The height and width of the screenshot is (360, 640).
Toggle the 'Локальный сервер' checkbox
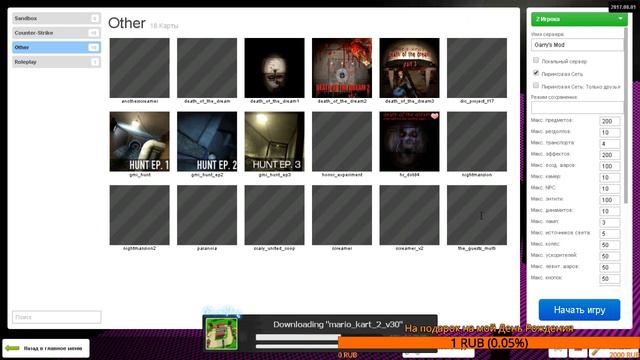pos(536,60)
